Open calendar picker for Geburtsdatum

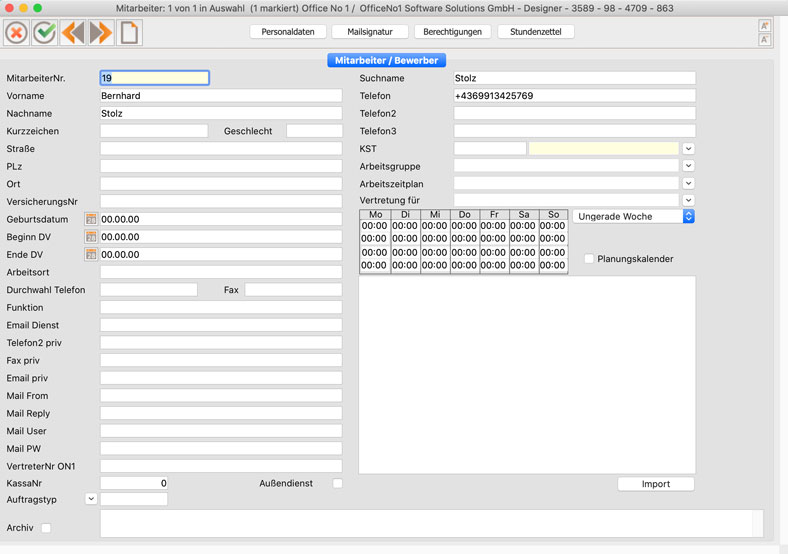point(90,219)
